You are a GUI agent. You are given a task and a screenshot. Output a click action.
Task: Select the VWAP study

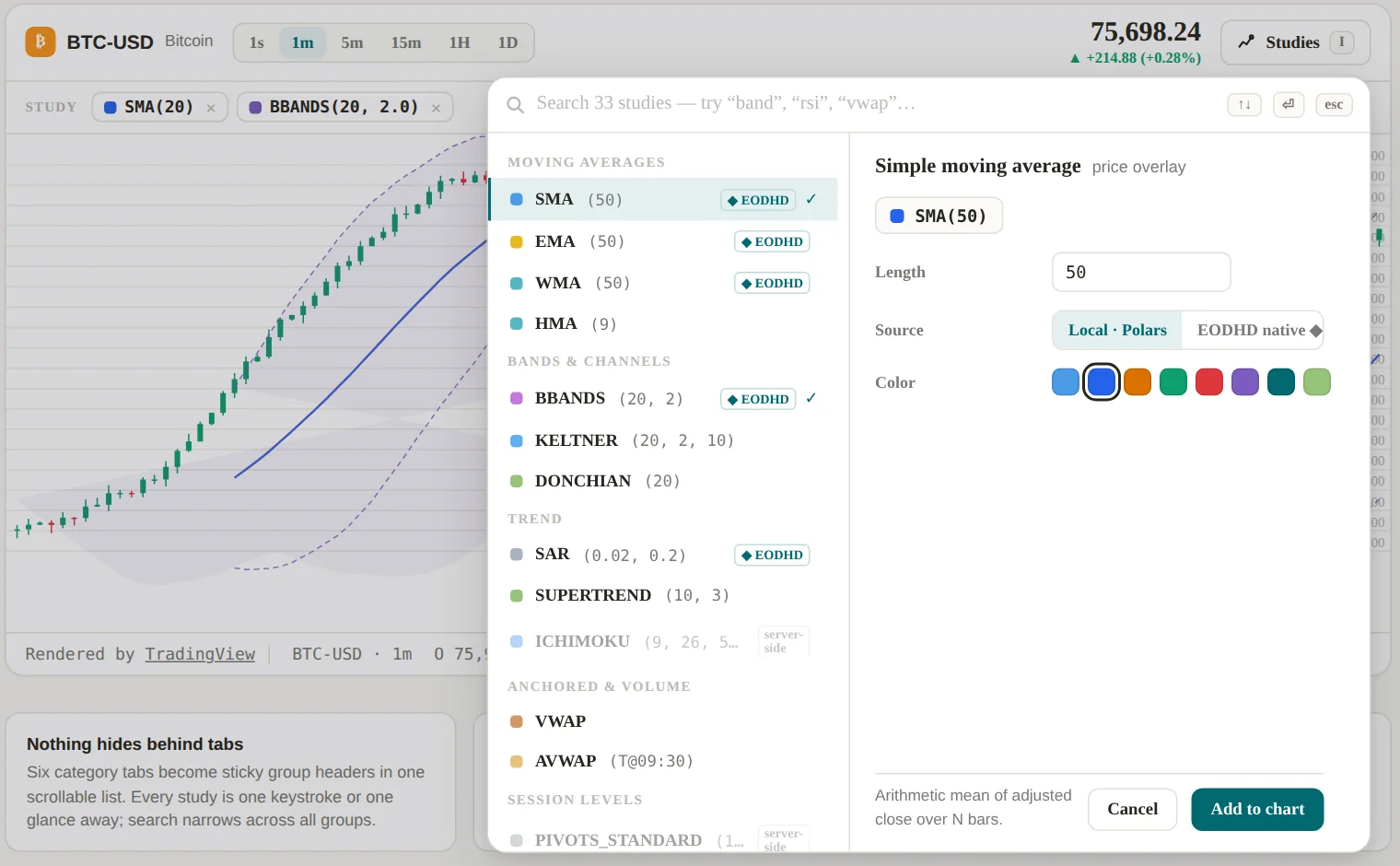tap(663, 721)
